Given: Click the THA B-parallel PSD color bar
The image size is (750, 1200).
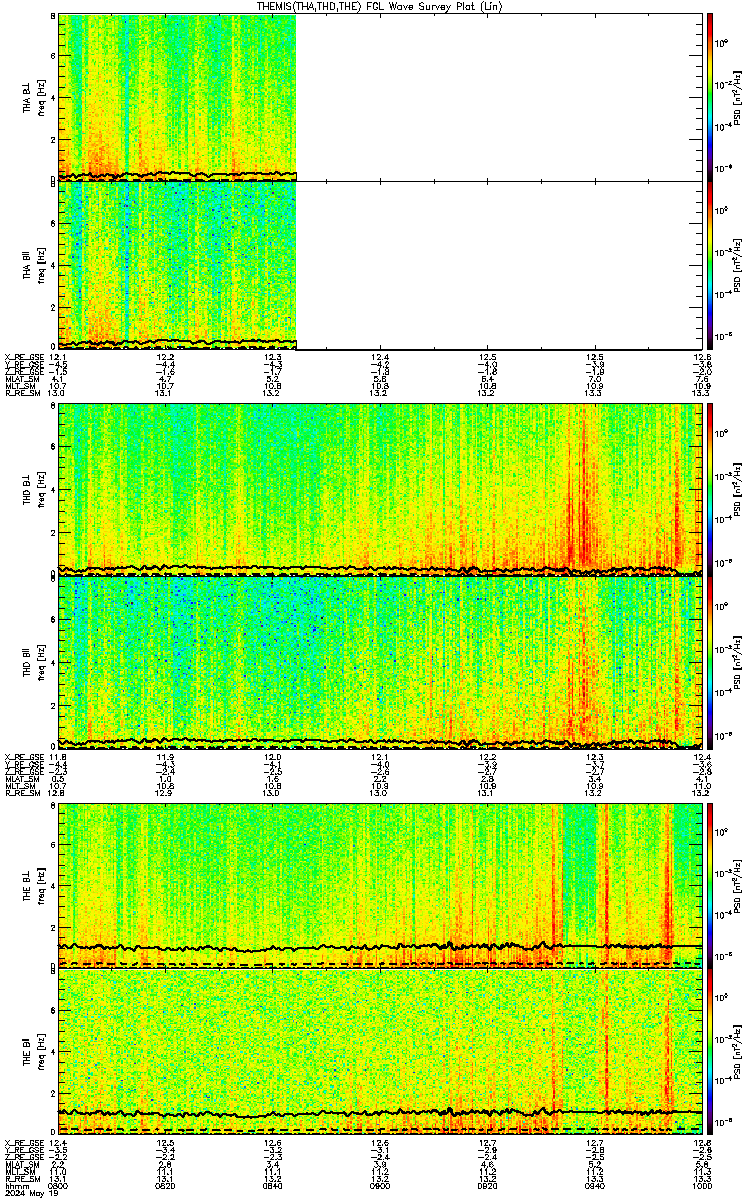Looking at the screenshot, I should click(x=710, y=264).
